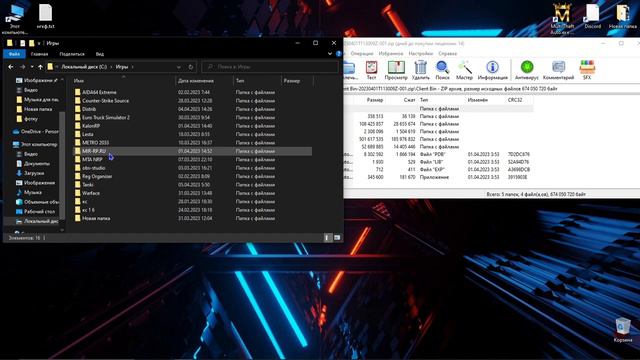The image size is (640, 360).
Task: Click WinRAR Test (Тест) toolbar icon
Action: (x=371, y=70)
